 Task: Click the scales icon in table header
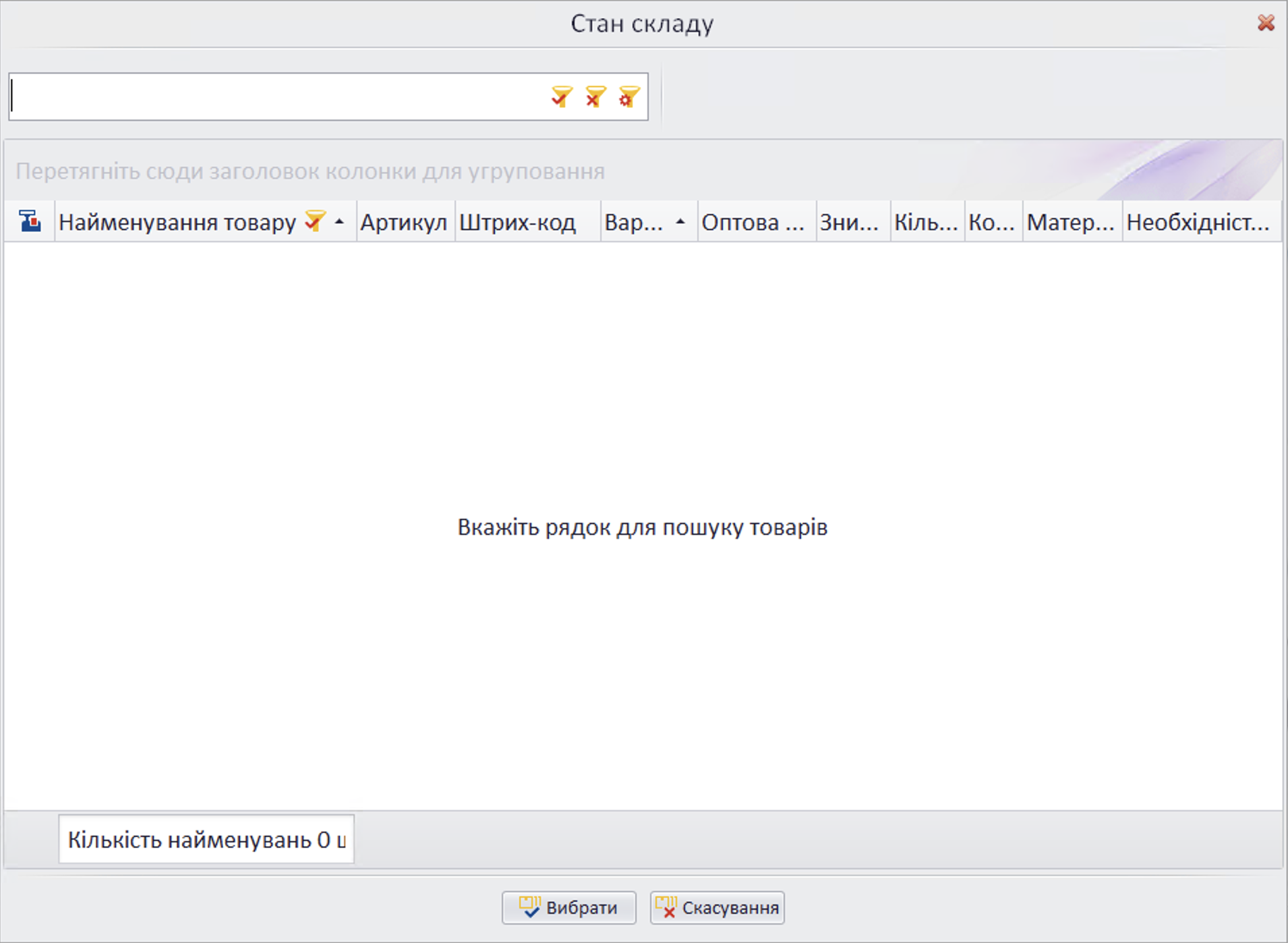[x=30, y=221]
